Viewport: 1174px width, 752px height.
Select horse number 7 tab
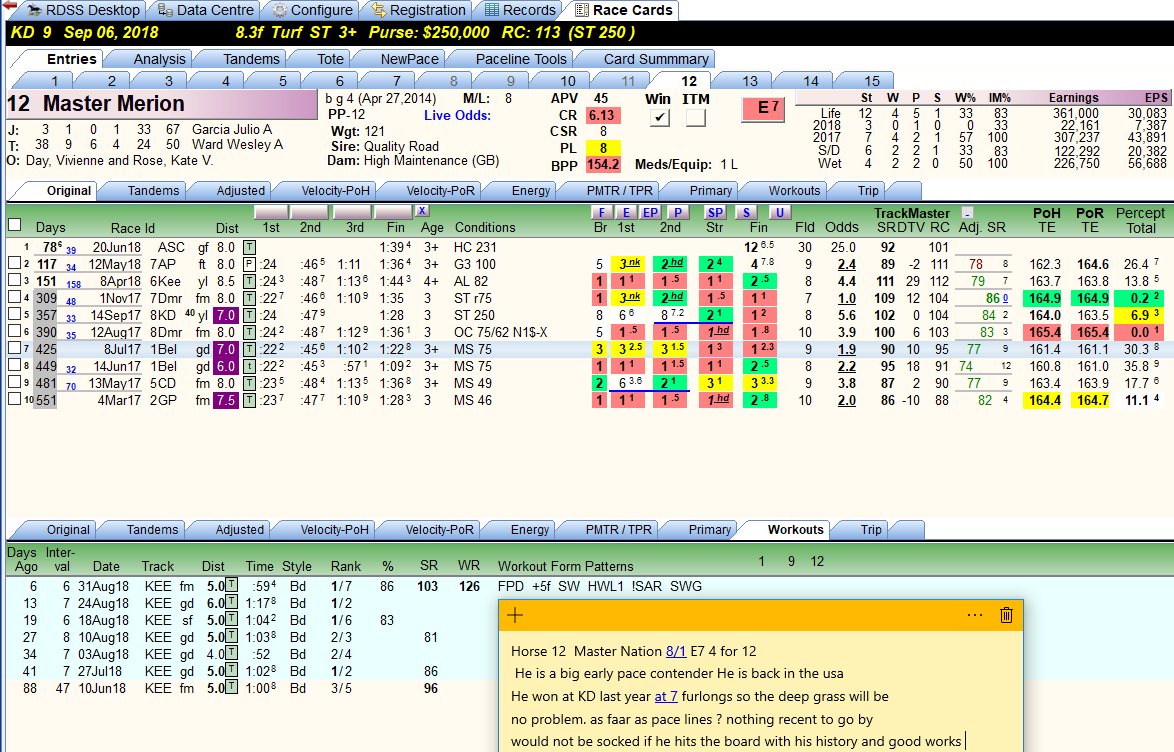click(x=396, y=81)
